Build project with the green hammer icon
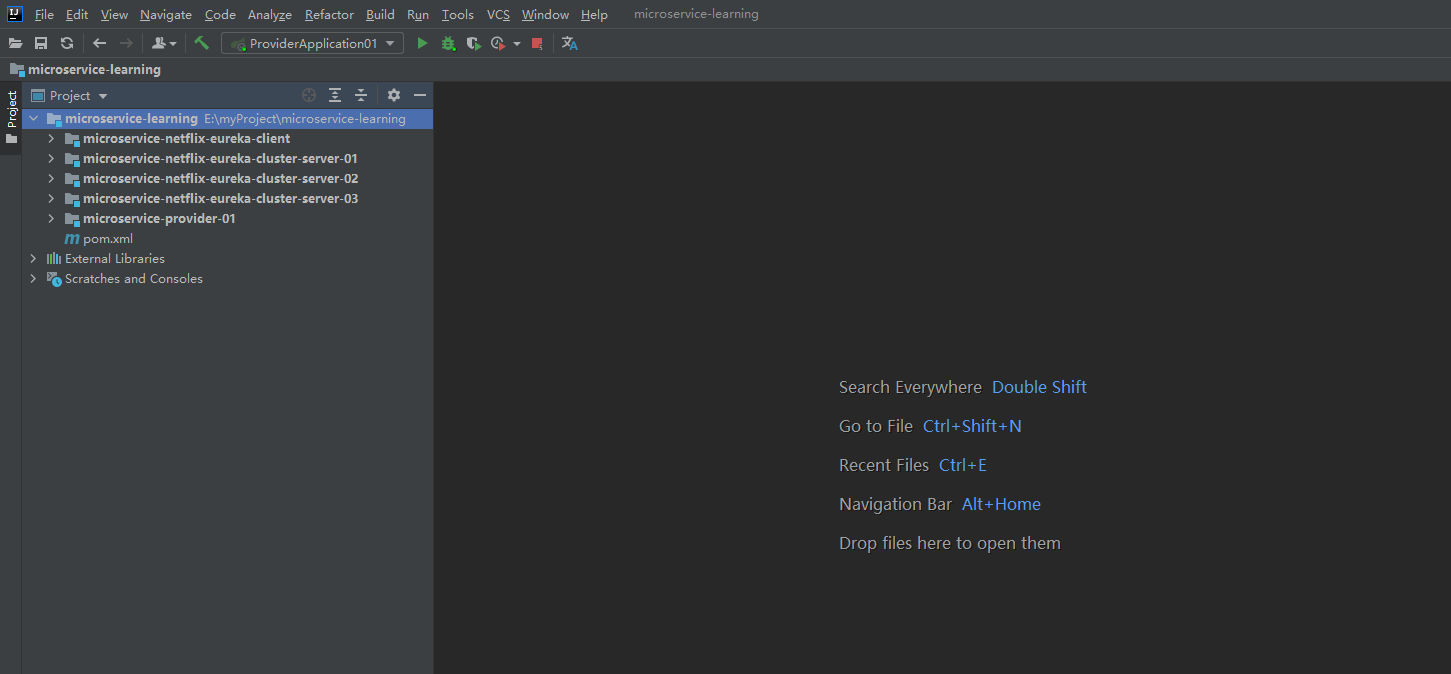 click(201, 43)
